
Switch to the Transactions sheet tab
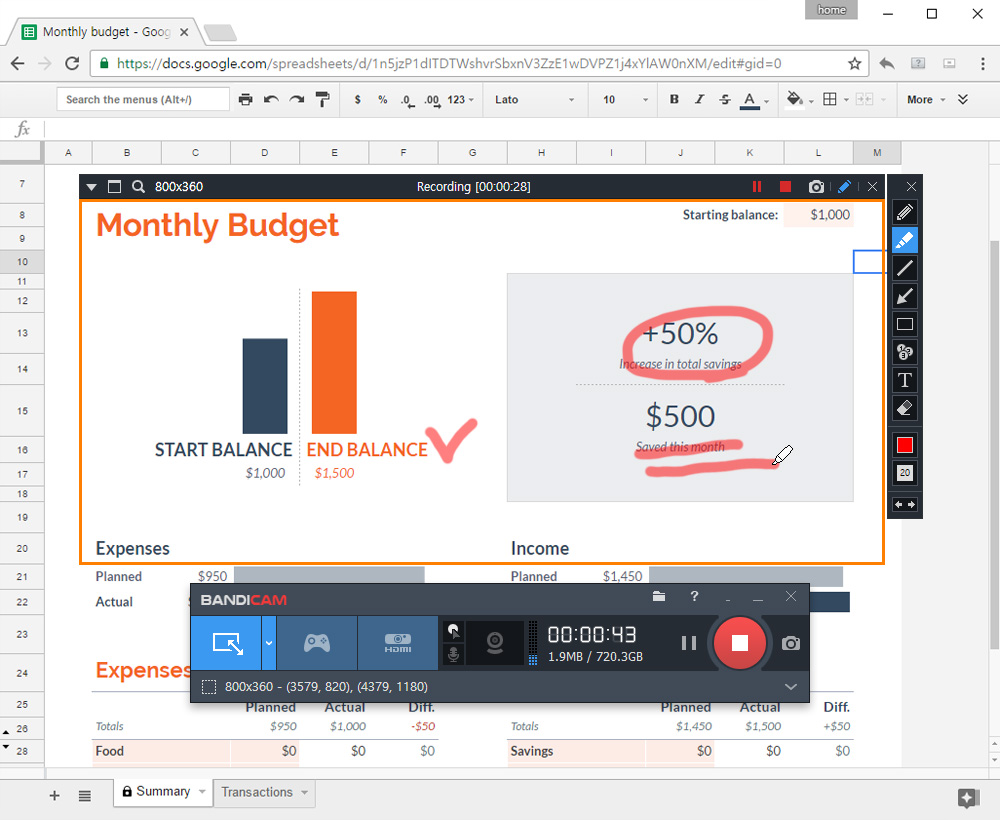(x=264, y=792)
